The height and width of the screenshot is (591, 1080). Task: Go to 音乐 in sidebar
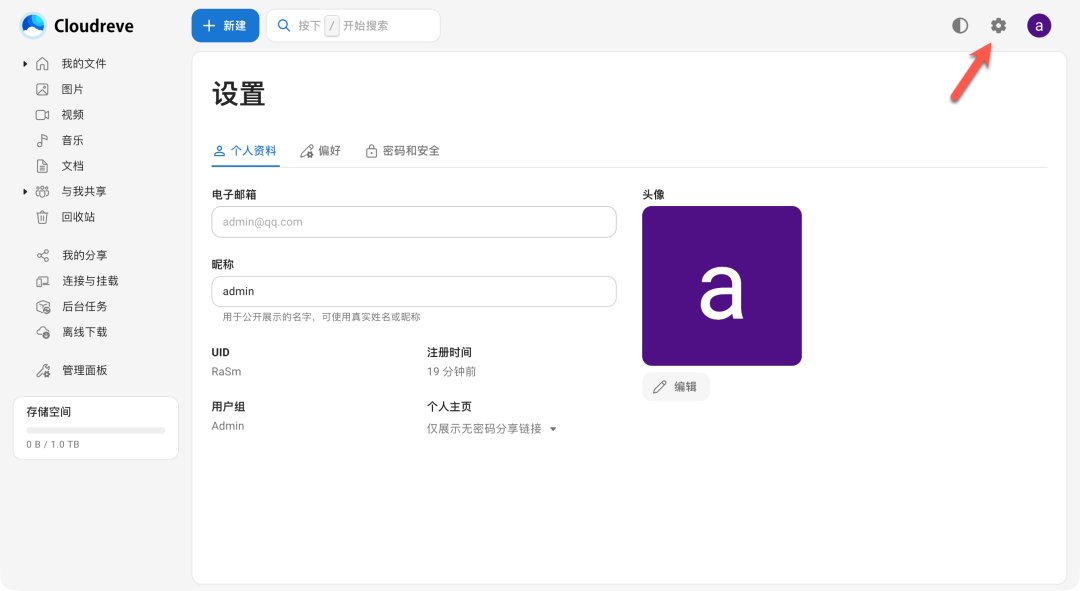[72, 141]
